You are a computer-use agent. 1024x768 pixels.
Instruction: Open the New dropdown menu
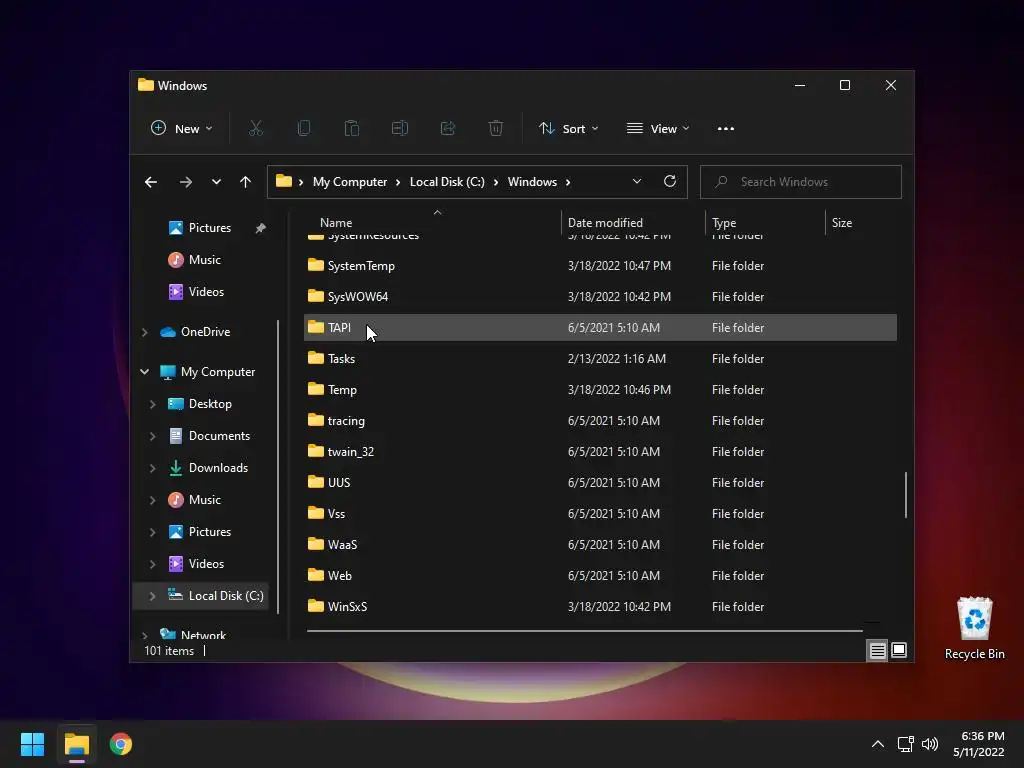tap(182, 129)
